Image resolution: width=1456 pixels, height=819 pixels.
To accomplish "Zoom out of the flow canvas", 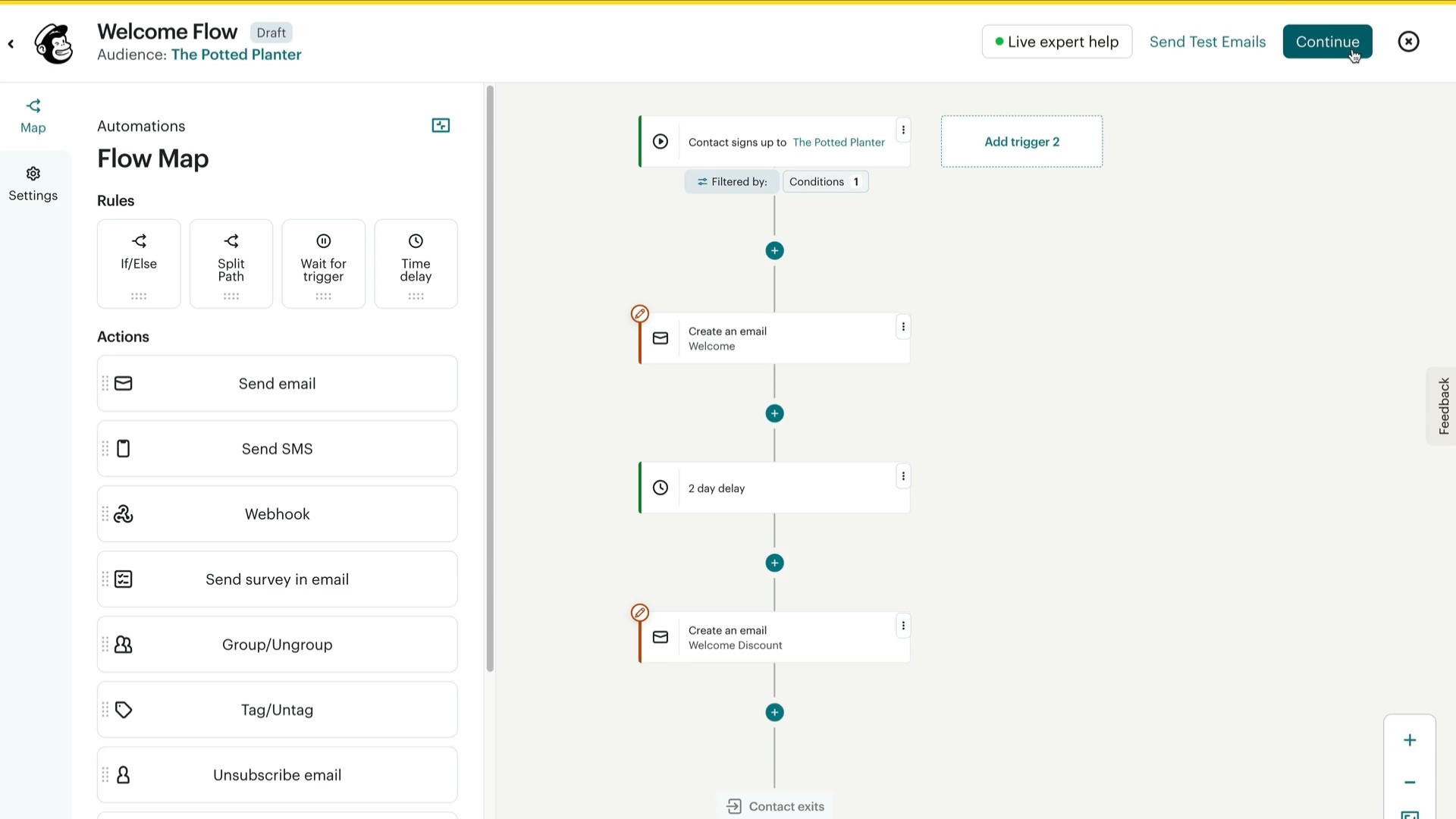I will (x=1409, y=782).
